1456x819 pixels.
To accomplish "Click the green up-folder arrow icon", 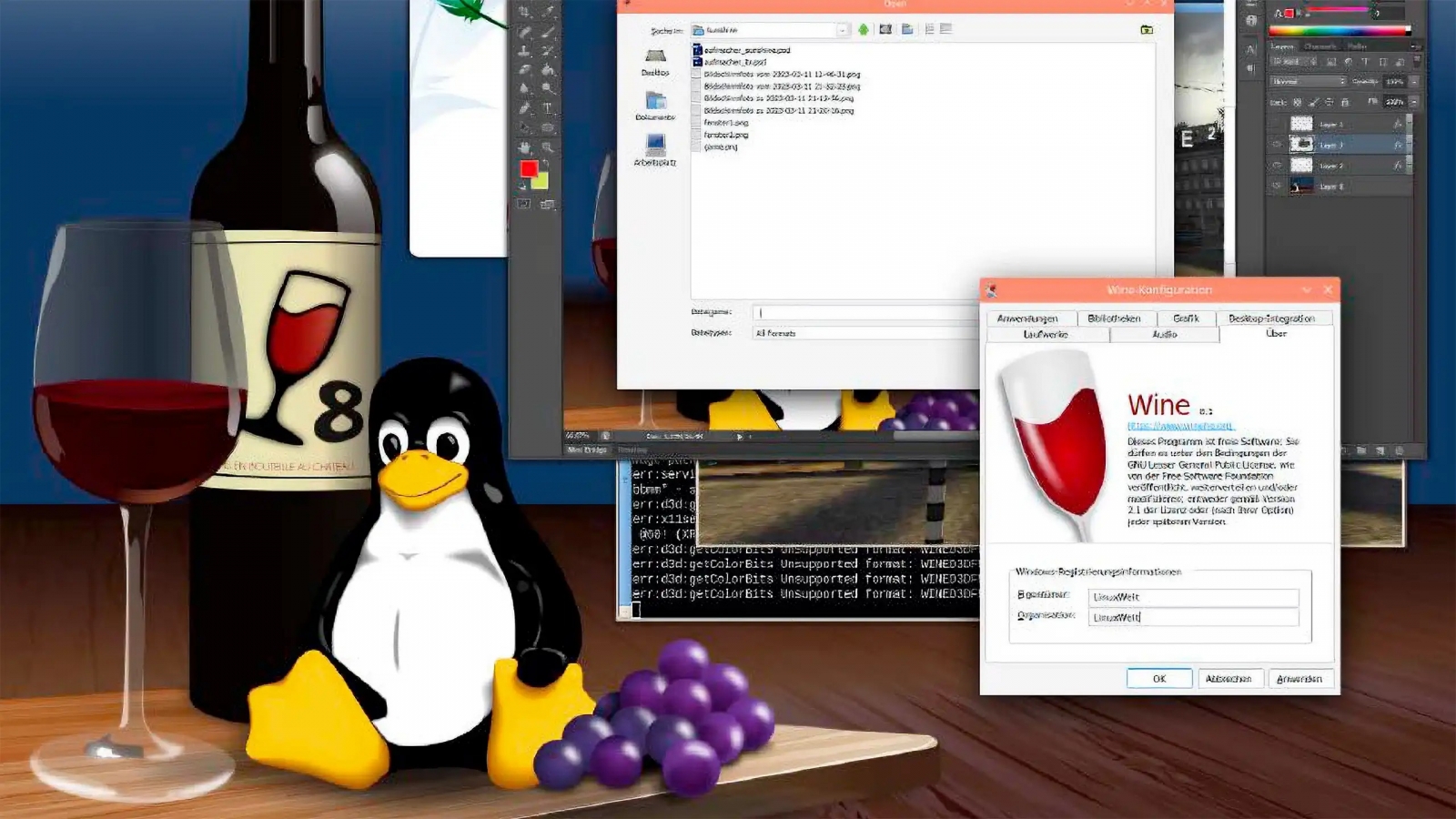I will coord(864,30).
